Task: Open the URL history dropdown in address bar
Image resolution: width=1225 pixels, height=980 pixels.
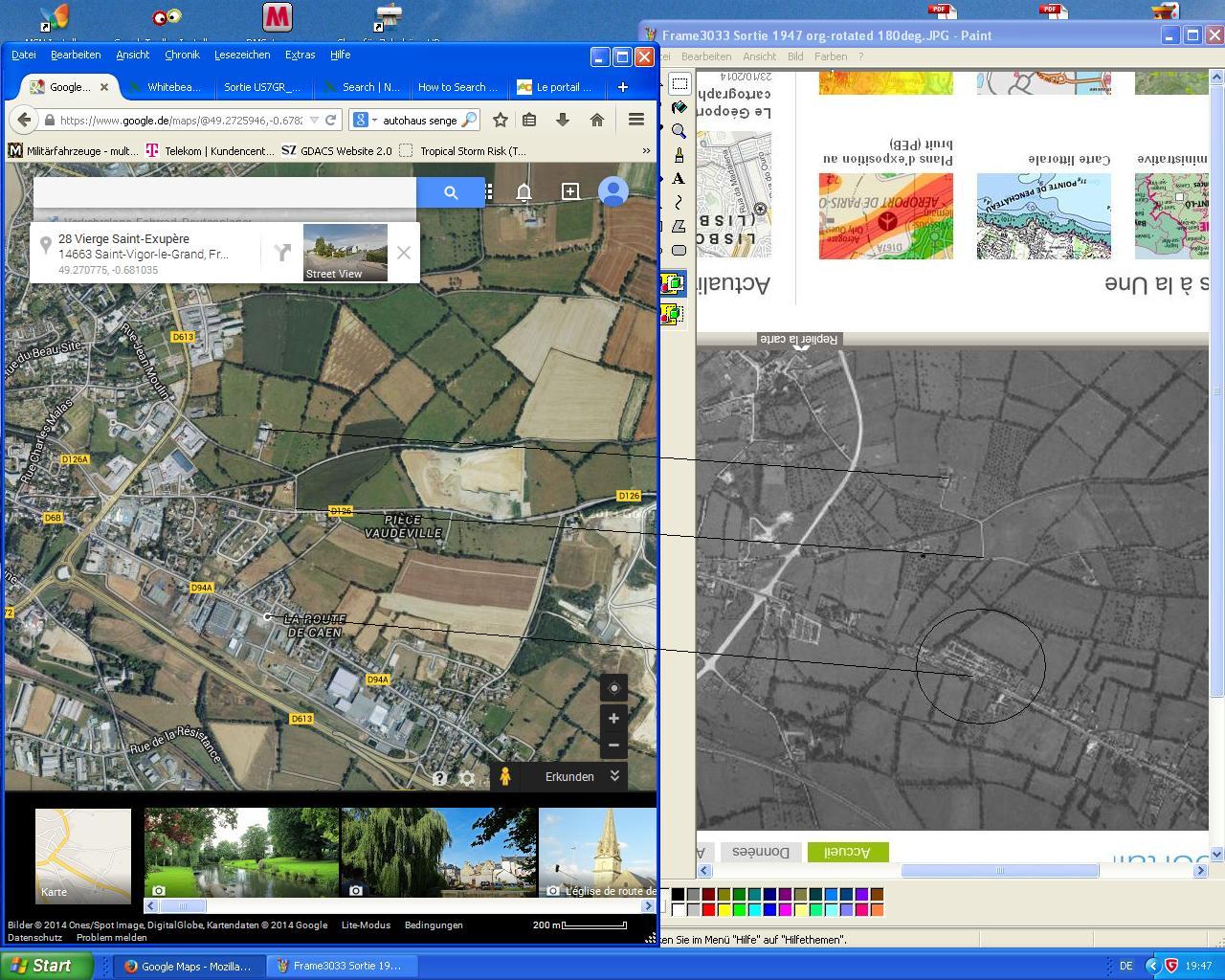Action: [313, 121]
